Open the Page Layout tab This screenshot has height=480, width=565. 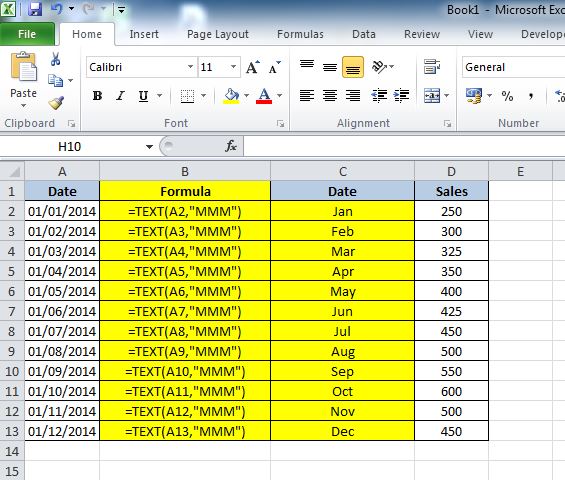(218, 34)
